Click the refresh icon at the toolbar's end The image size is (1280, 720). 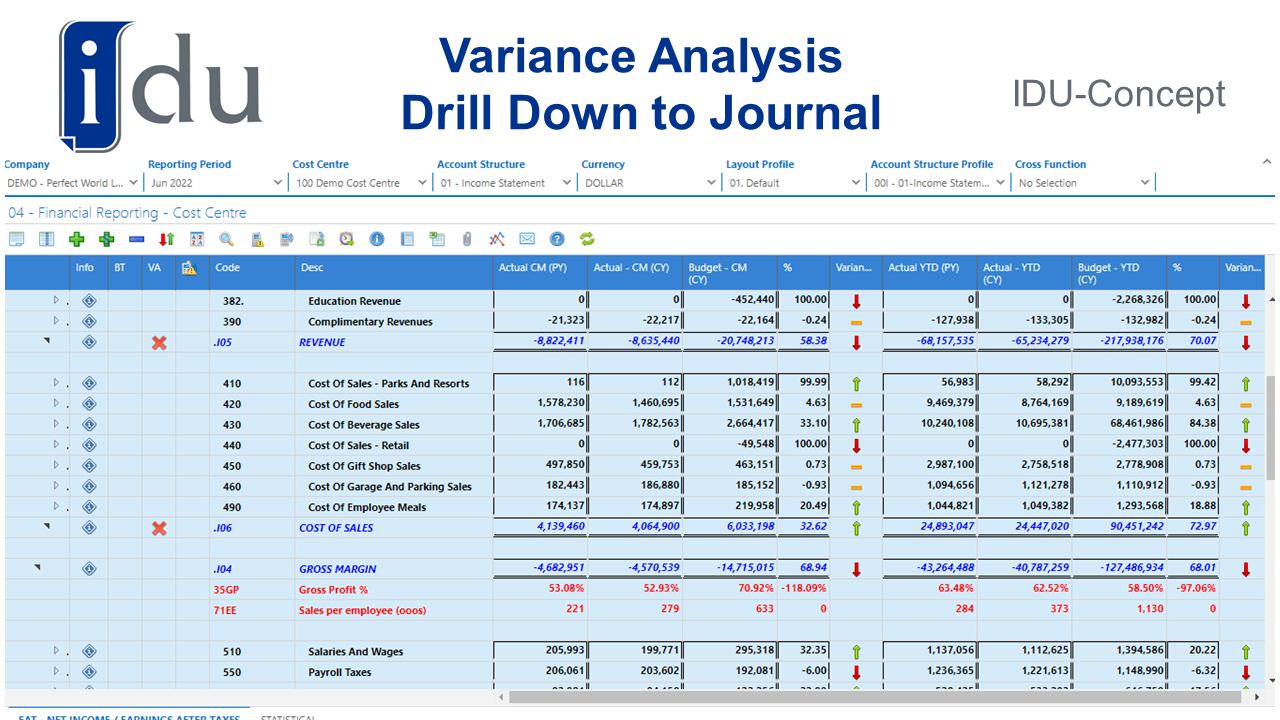point(586,239)
